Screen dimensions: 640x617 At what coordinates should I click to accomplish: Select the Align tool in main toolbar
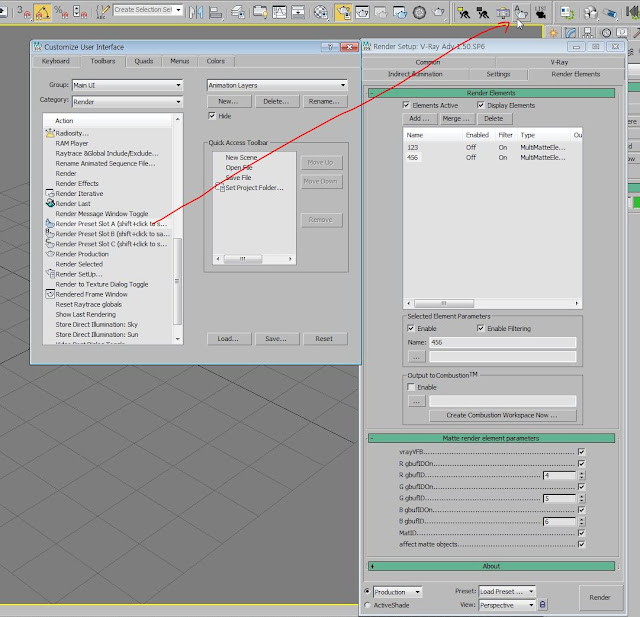pyautogui.click(x=216, y=12)
